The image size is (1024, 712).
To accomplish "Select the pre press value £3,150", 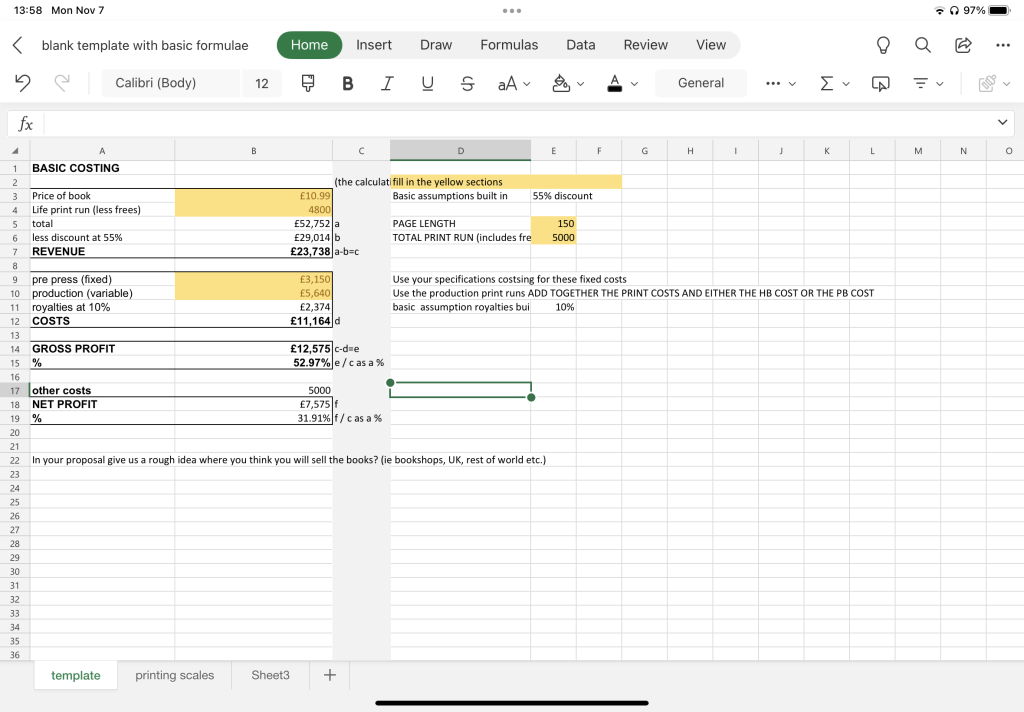I will 254,279.
